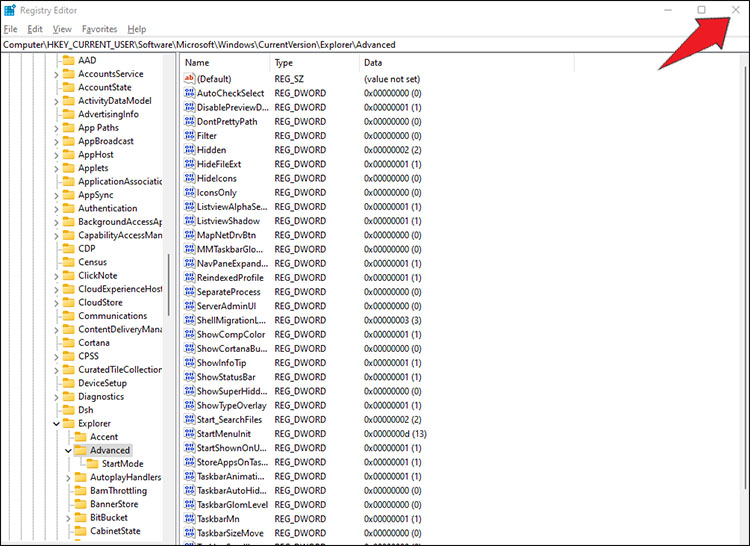Collapse the Advanced key
This screenshot has width=750, height=546.
[x=68, y=450]
